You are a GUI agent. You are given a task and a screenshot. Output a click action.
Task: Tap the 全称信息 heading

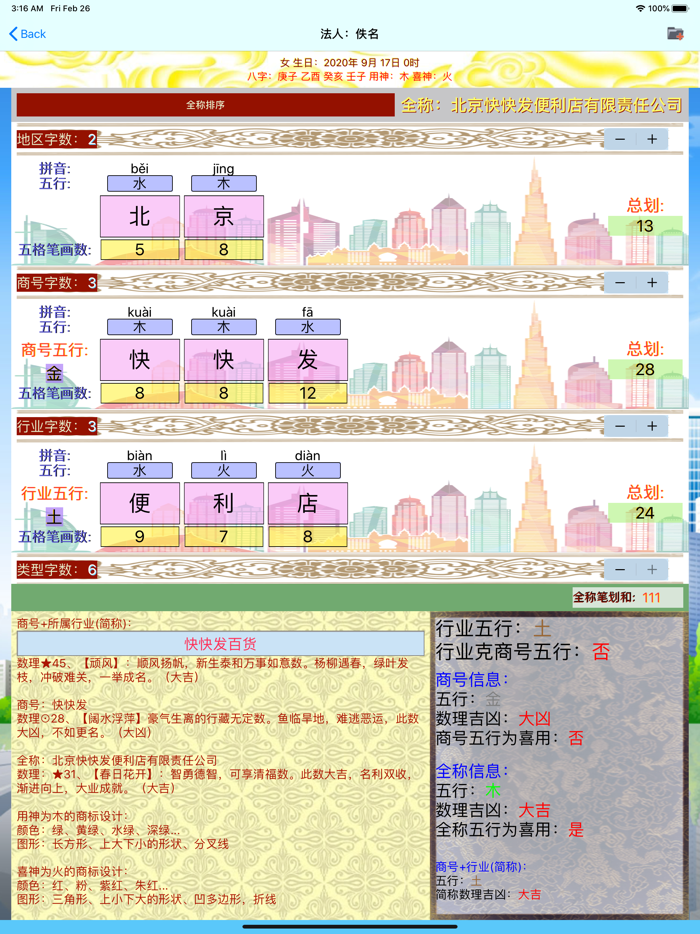(x=472, y=771)
